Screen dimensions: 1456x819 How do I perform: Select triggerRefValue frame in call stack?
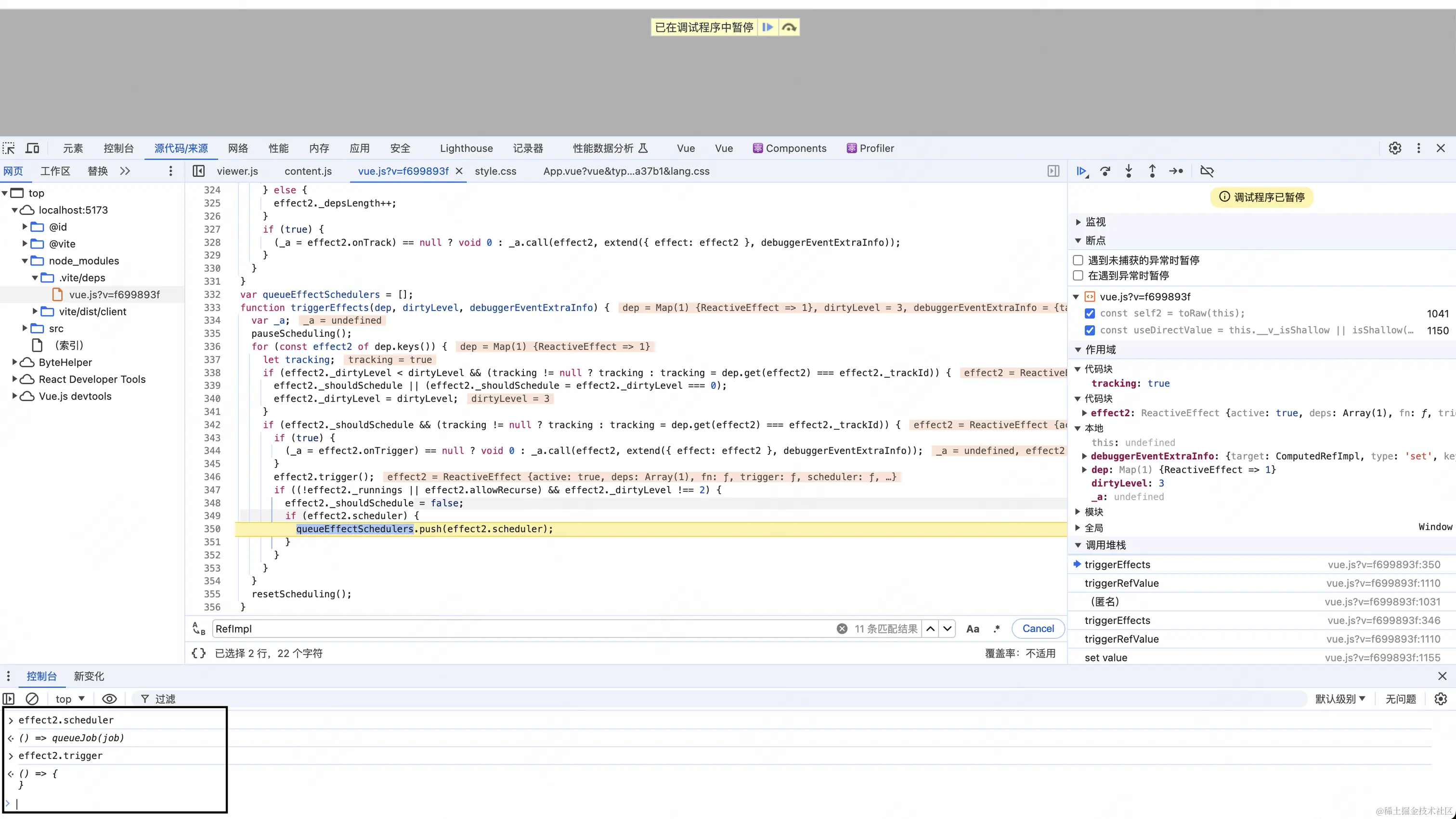point(1121,583)
